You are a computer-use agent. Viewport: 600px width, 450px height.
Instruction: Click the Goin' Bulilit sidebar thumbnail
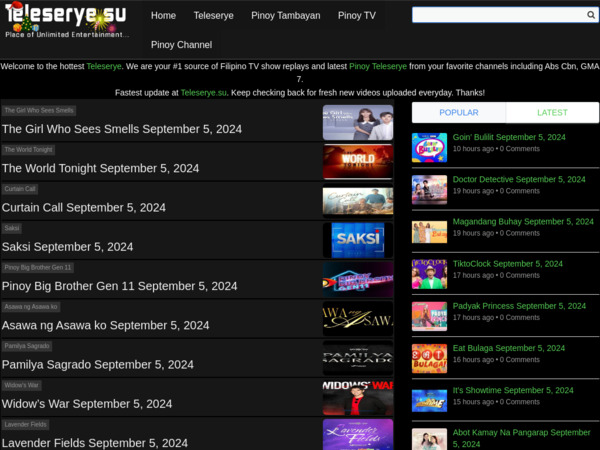[429, 148]
